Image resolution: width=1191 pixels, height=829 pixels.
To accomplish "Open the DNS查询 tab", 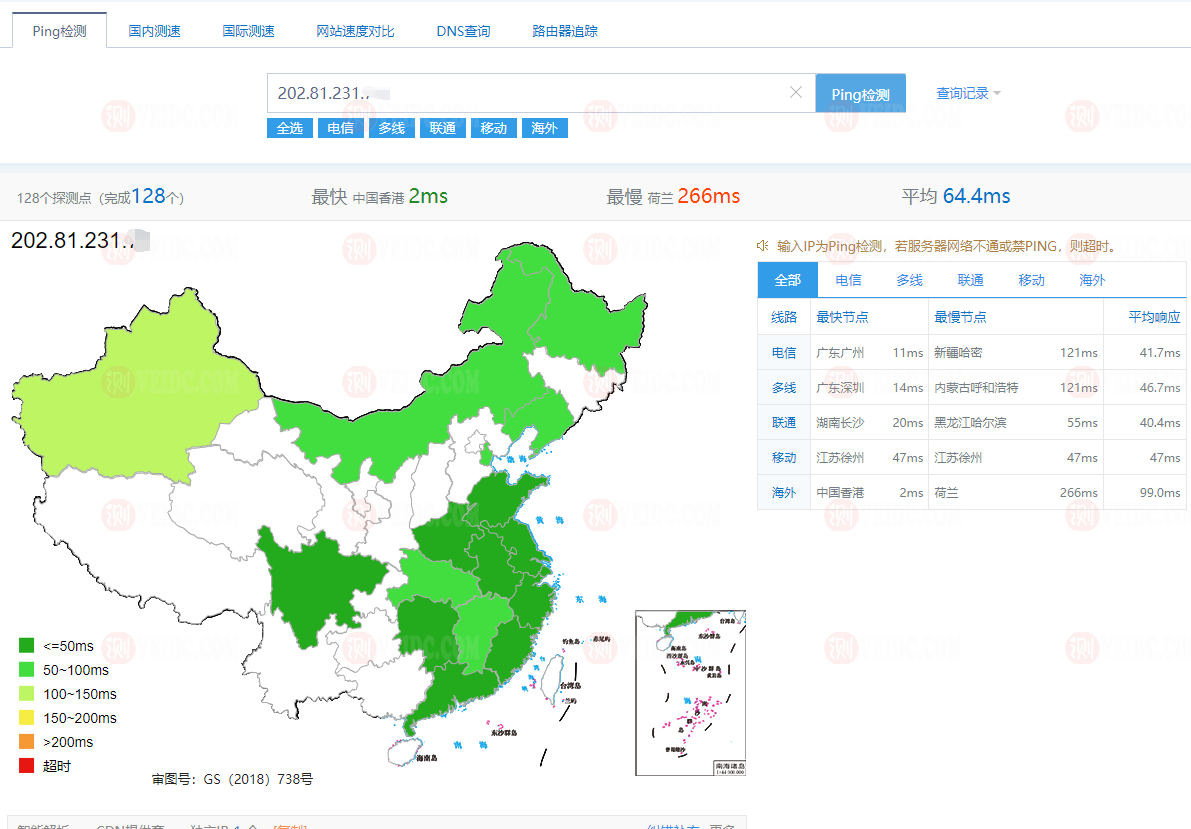I will [x=462, y=31].
